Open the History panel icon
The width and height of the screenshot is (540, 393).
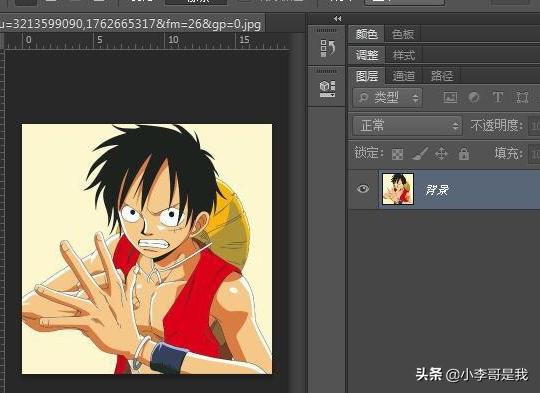(328, 48)
